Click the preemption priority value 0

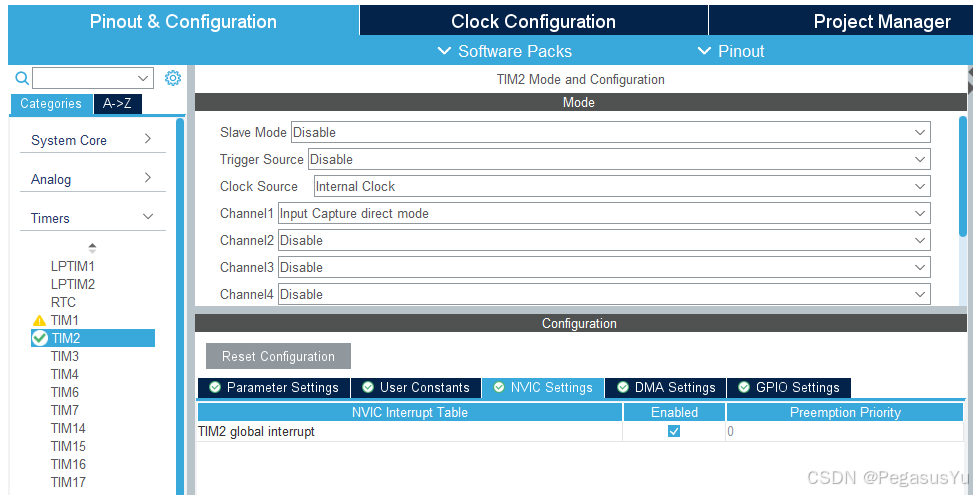coord(730,432)
